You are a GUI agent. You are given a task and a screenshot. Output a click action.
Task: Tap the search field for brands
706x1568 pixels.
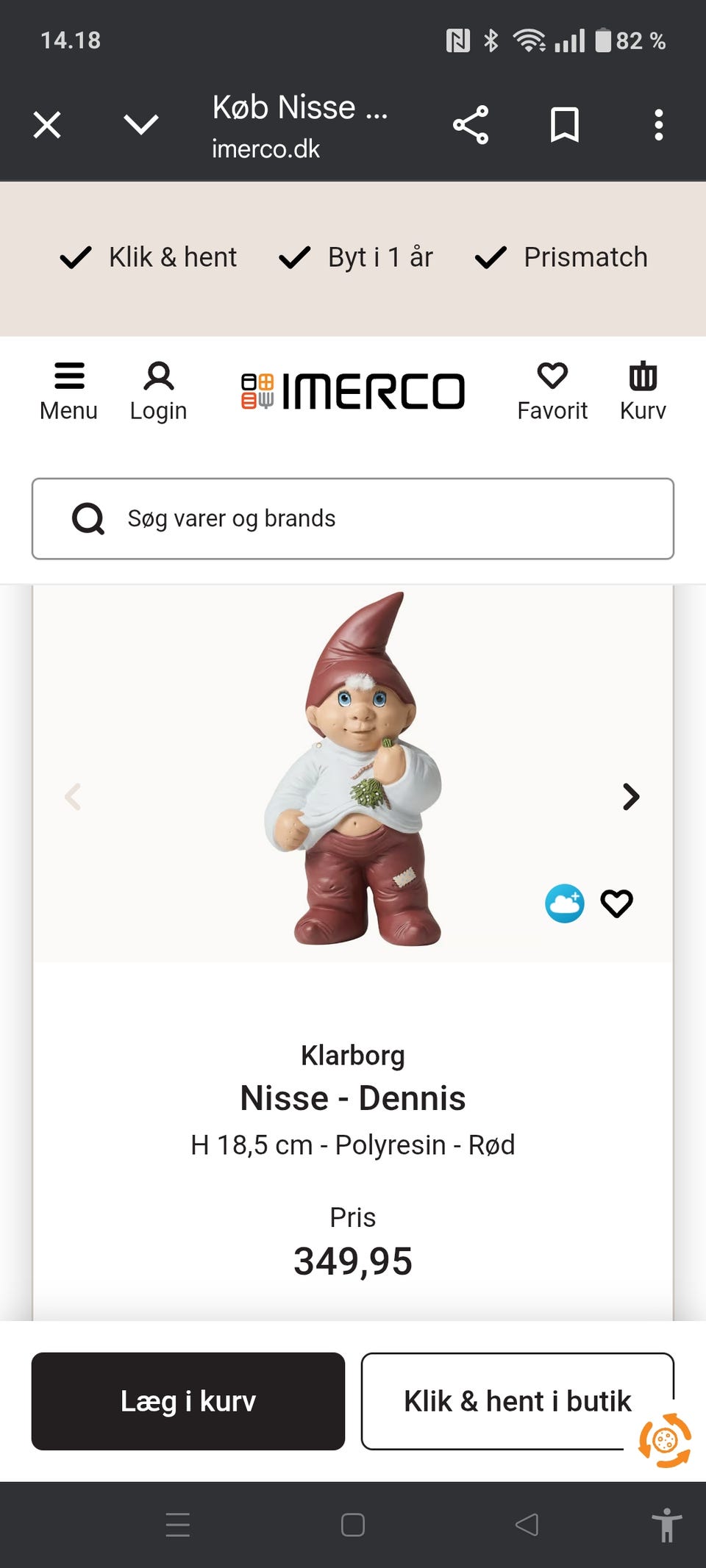click(353, 519)
